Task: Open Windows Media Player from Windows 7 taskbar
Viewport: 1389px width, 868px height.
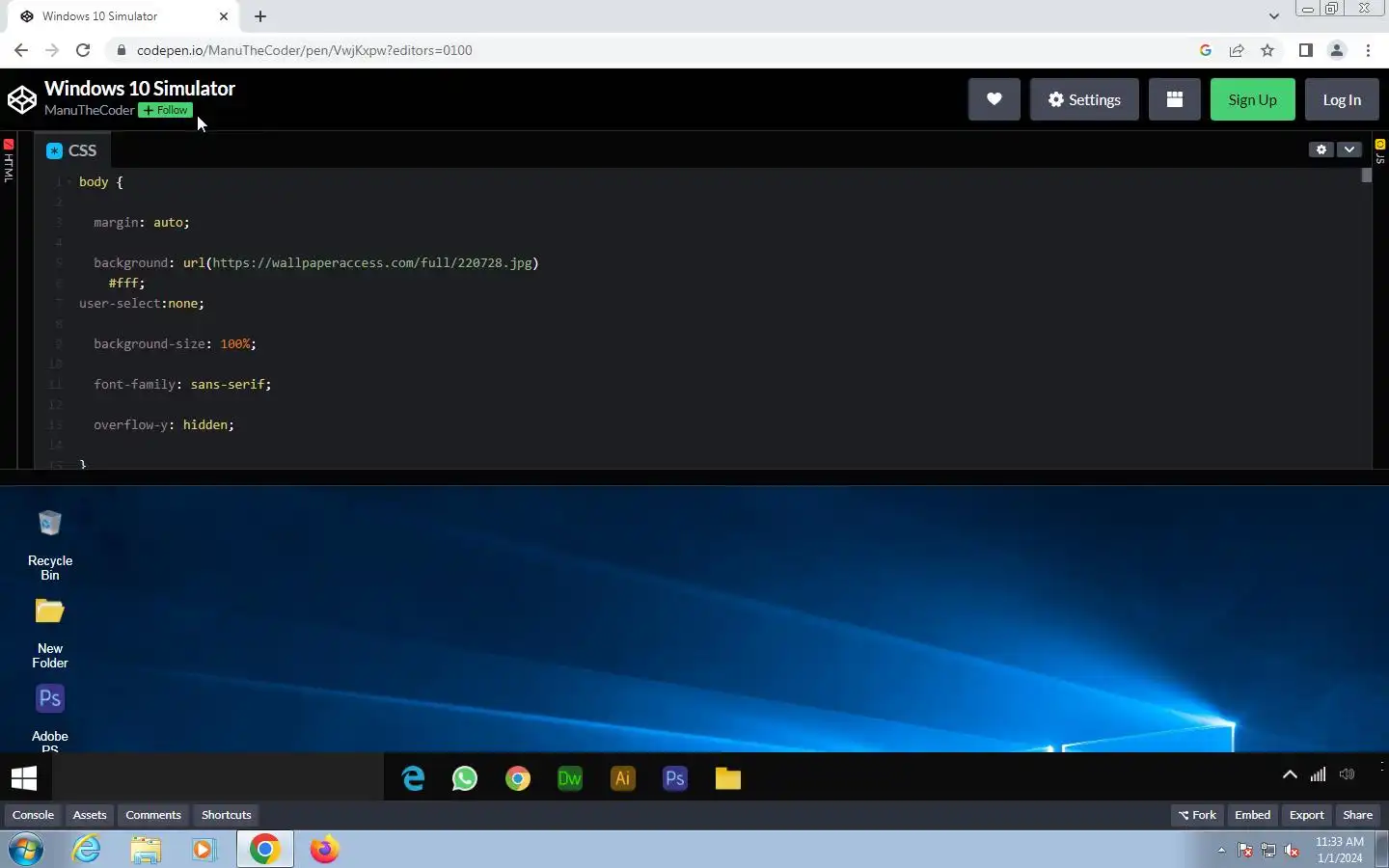Action: pos(204,850)
